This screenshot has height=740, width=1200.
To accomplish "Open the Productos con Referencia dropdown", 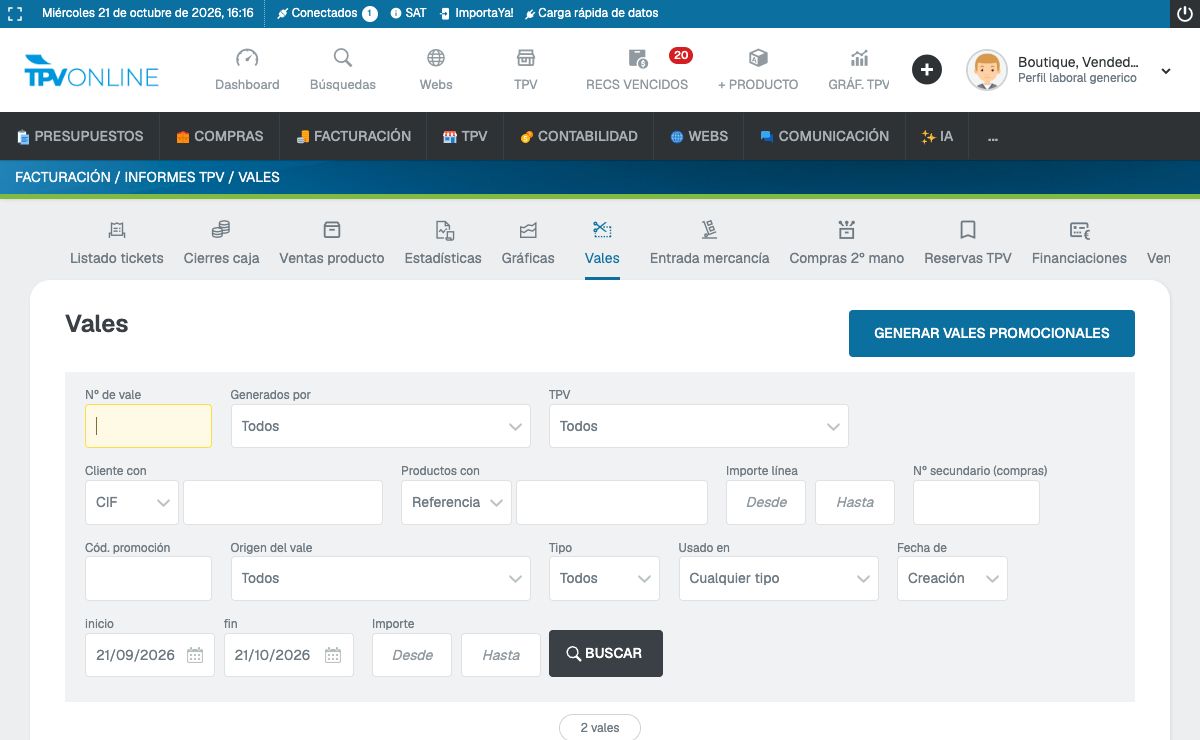I will (x=456, y=502).
